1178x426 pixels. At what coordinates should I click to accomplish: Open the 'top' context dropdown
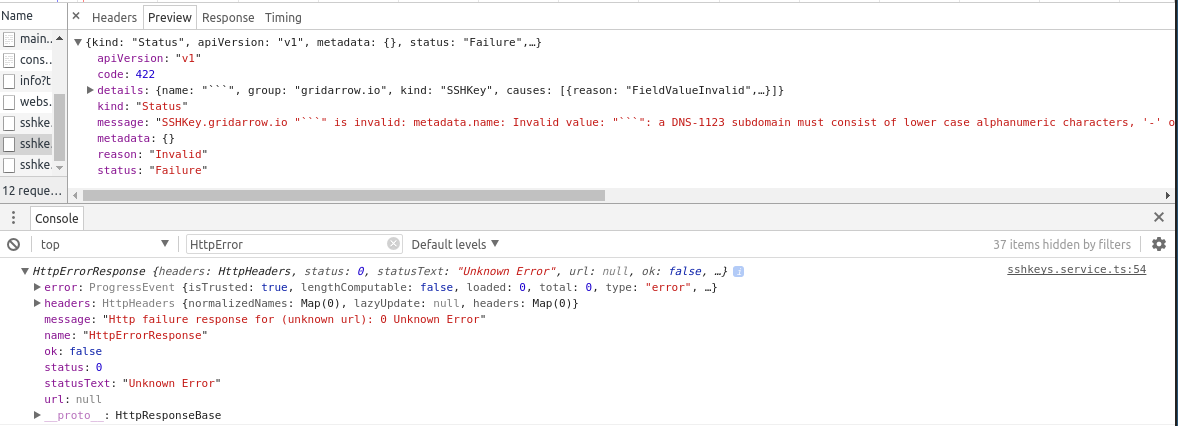[x=105, y=244]
